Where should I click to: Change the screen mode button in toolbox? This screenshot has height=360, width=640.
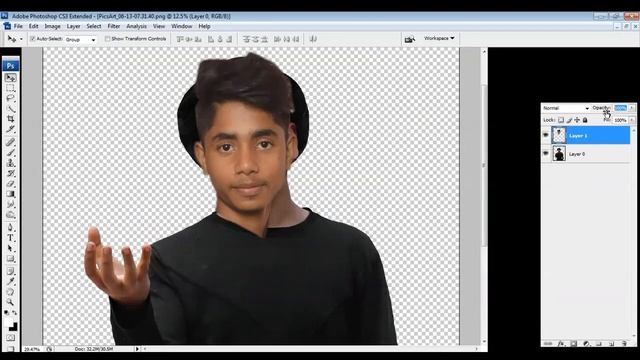tap(11, 348)
